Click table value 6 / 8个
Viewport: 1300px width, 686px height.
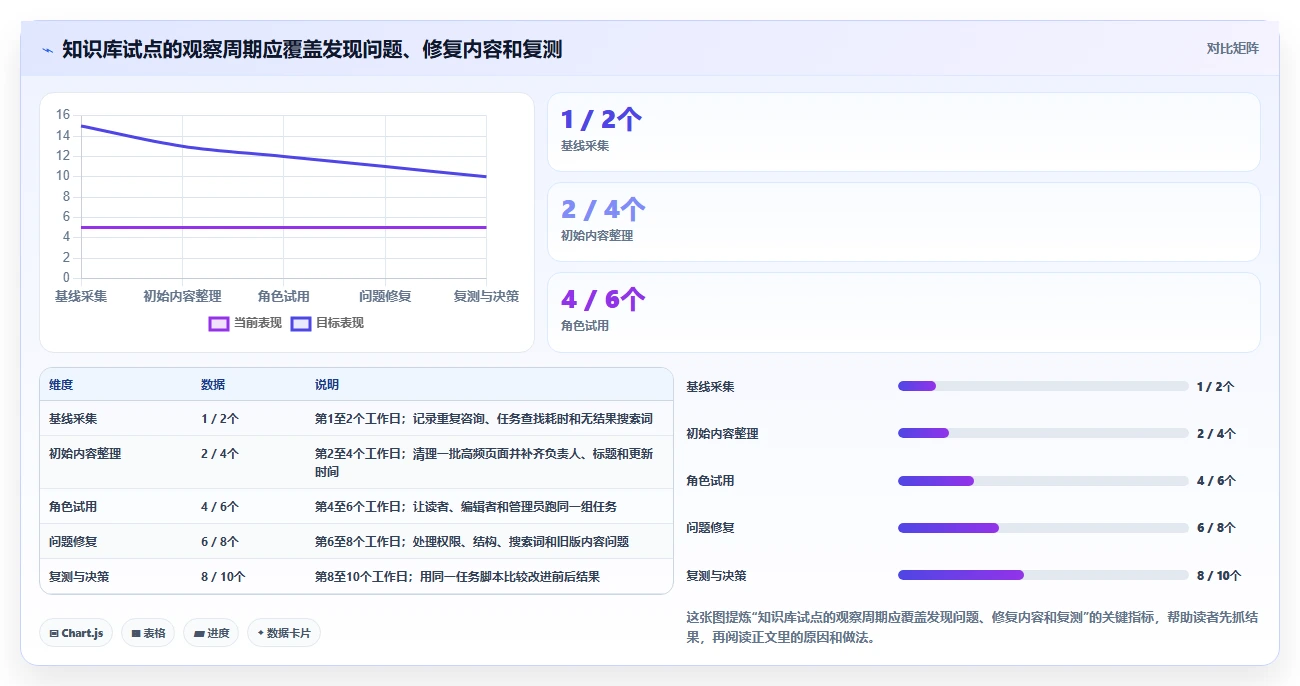[x=220, y=542]
